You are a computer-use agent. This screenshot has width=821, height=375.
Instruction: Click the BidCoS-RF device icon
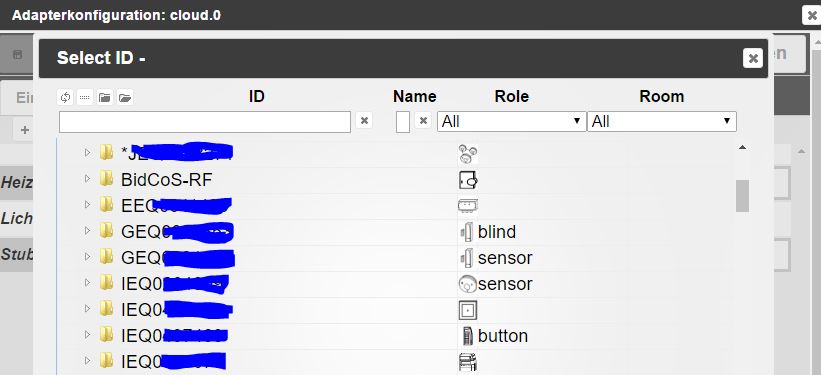click(468, 180)
